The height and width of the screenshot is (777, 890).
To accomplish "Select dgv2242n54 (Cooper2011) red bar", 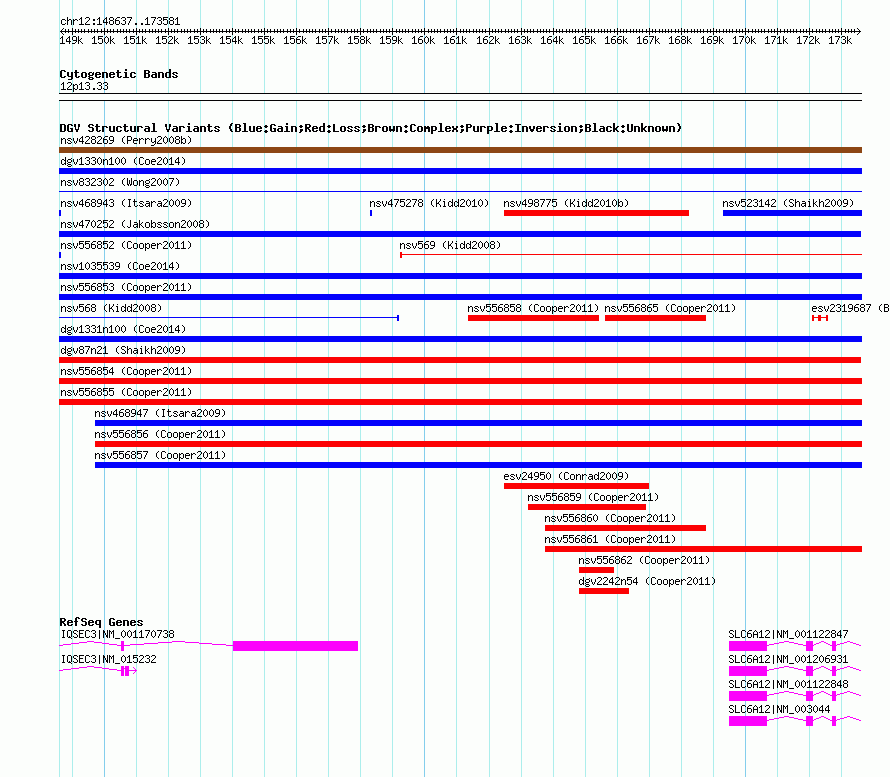I will (603, 591).
